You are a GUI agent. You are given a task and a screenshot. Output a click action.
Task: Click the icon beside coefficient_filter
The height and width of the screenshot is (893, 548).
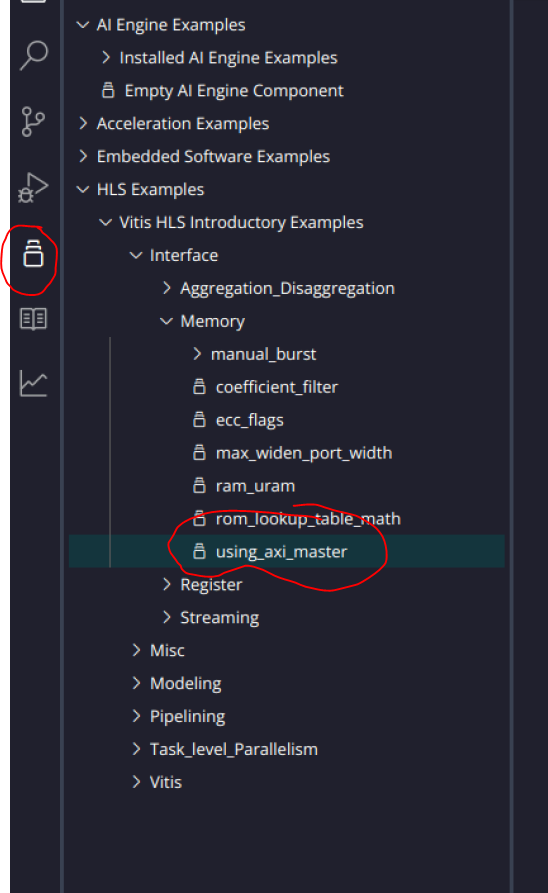click(199, 387)
